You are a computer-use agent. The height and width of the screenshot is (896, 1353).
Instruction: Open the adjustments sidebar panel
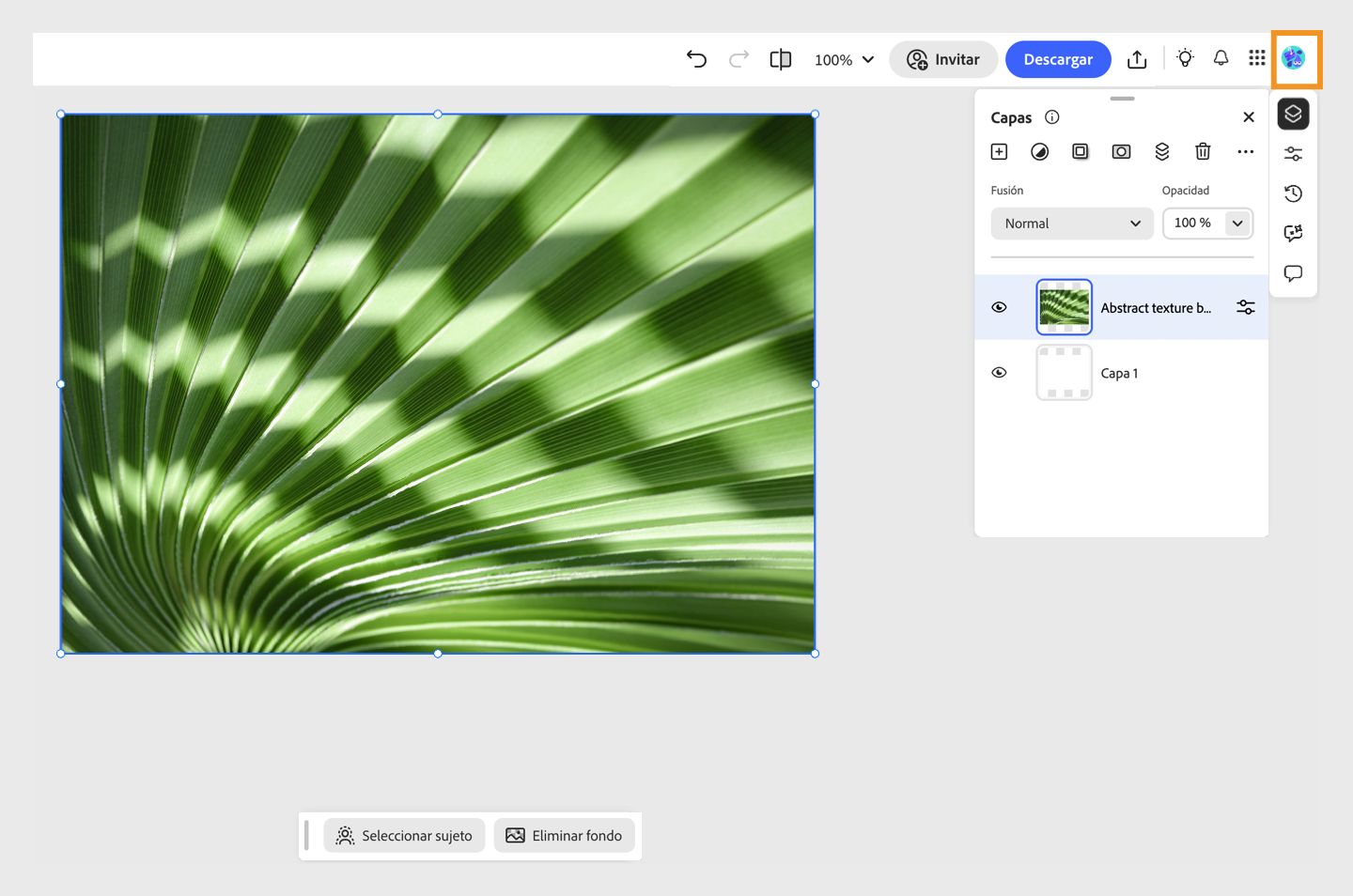[x=1293, y=153]
